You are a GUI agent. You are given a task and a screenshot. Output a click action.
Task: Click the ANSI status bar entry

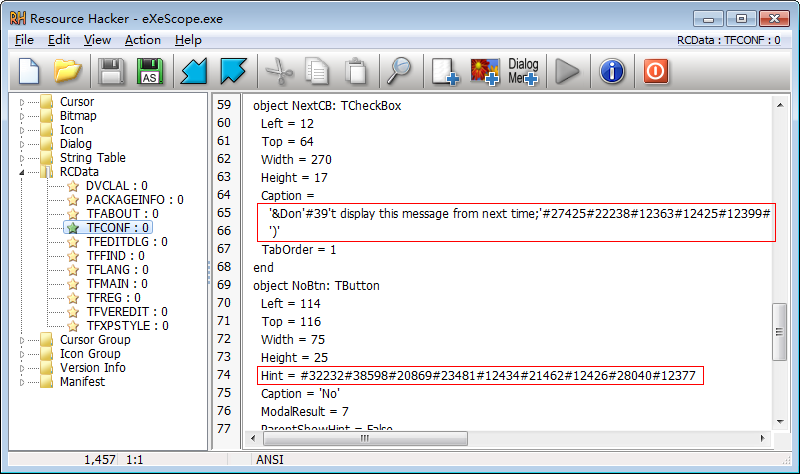[269, 460]
